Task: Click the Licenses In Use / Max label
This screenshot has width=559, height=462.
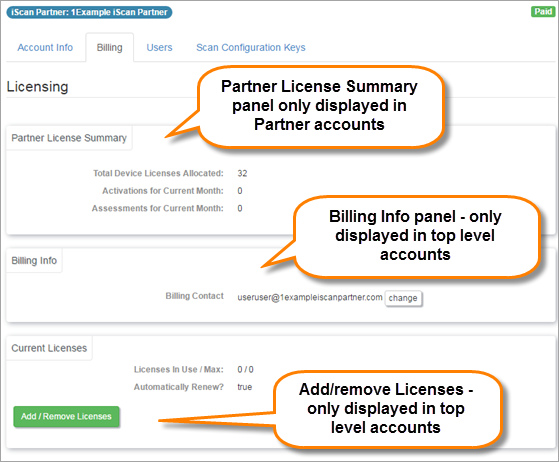Action: [x=179, y=369]
